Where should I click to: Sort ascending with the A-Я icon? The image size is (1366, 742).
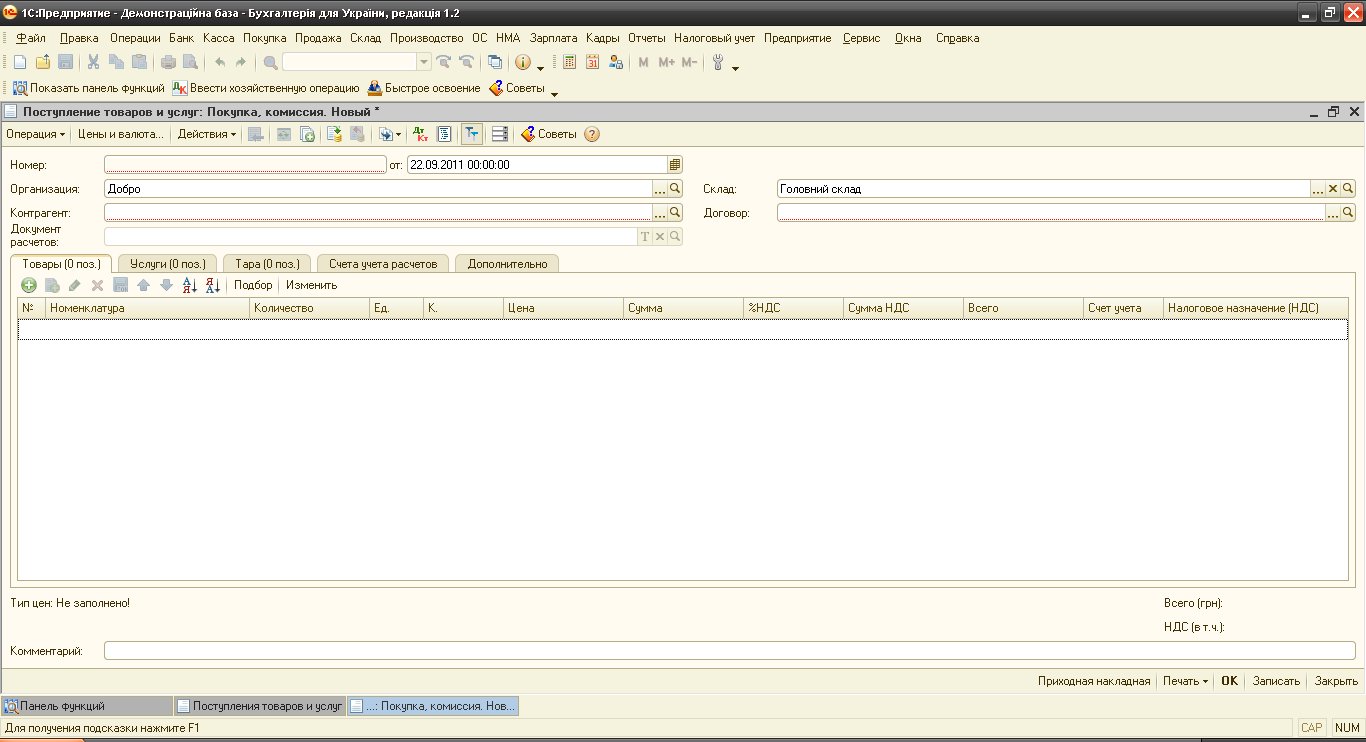[x=190, y=285]
